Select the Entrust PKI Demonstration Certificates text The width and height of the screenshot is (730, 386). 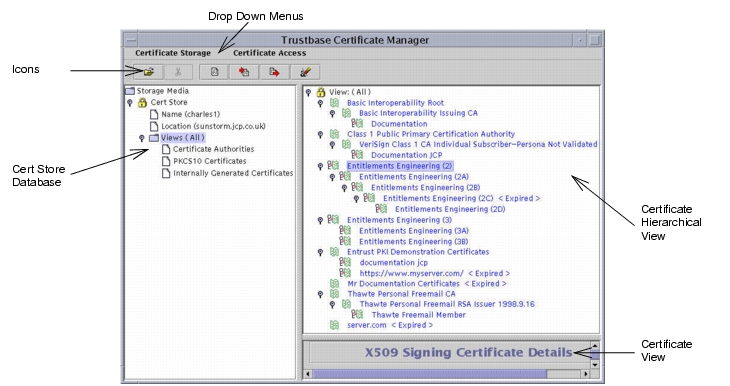point(418,252)
